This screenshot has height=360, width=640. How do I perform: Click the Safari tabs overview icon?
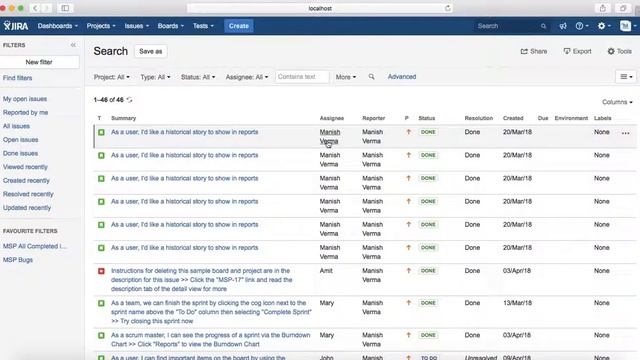click(622, 8)
